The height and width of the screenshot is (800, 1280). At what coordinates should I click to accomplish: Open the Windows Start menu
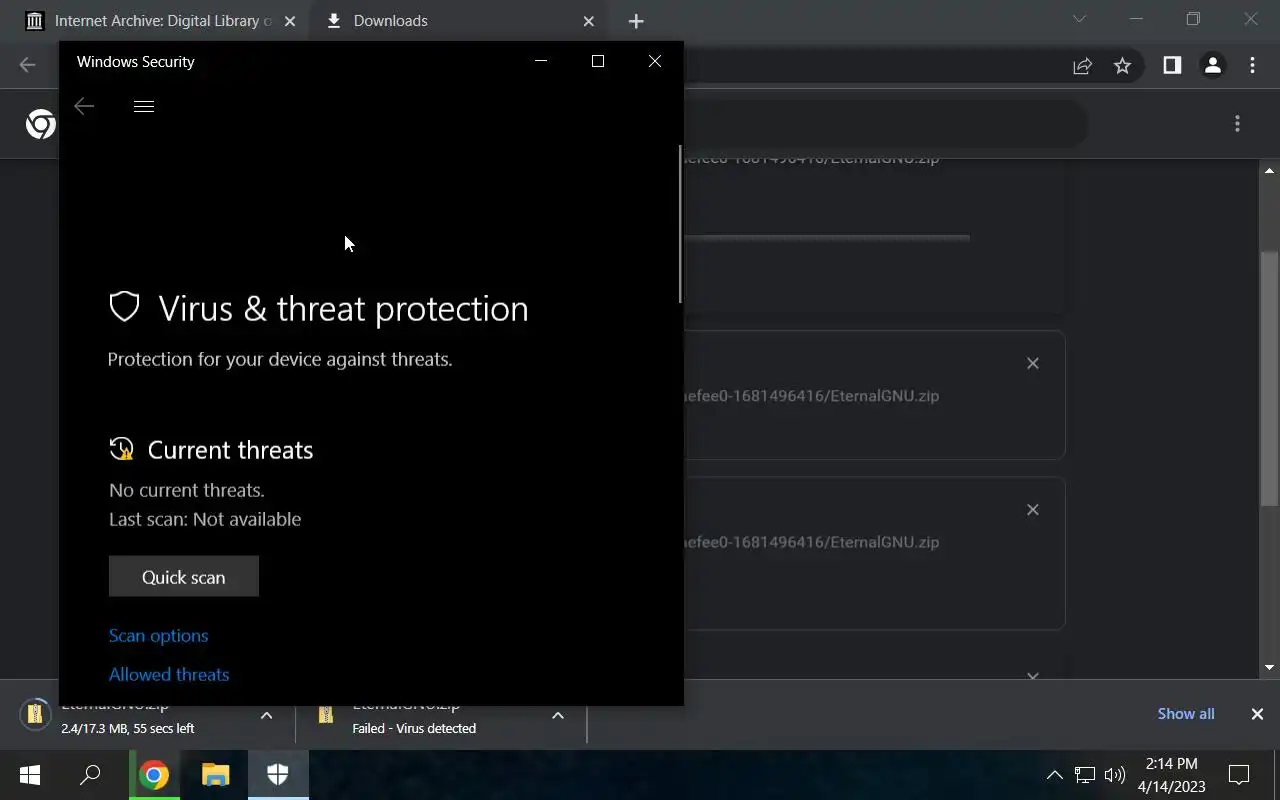pyautogui.click(x=29, y=775)
